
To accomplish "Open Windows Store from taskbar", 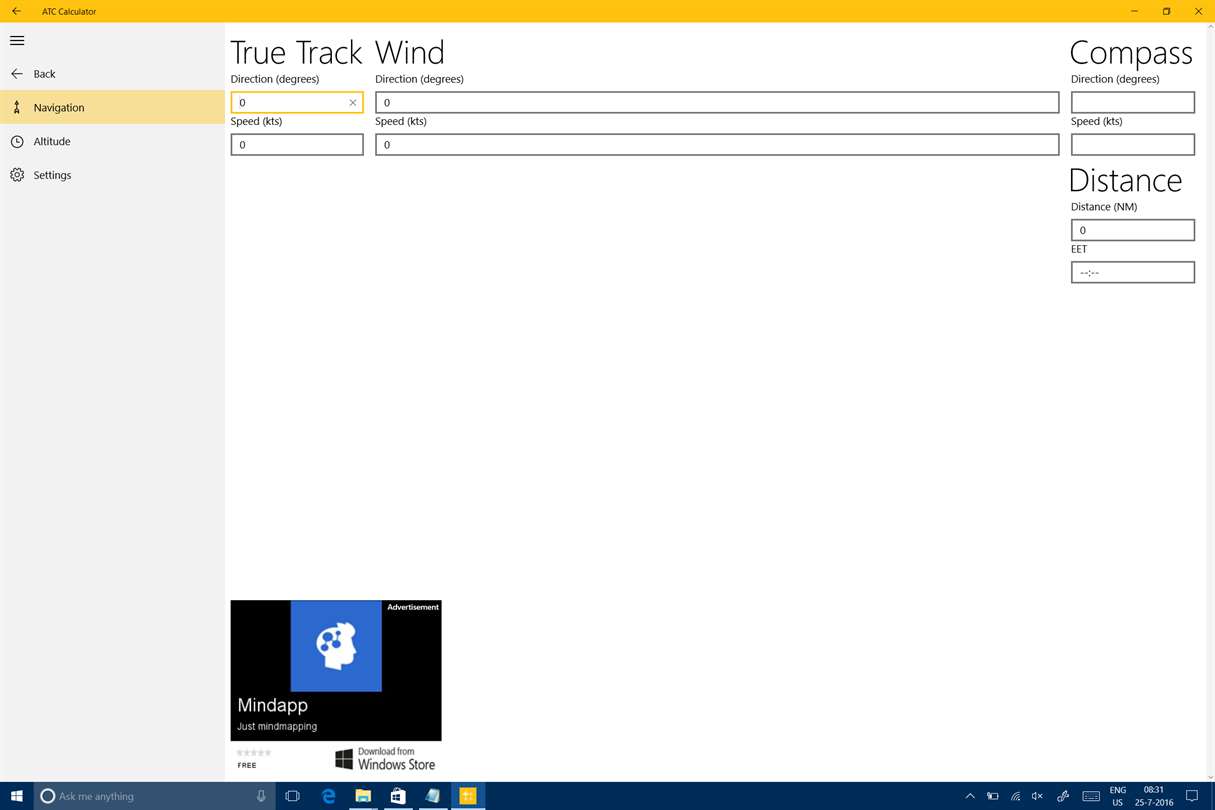I will tap(398, 796).
